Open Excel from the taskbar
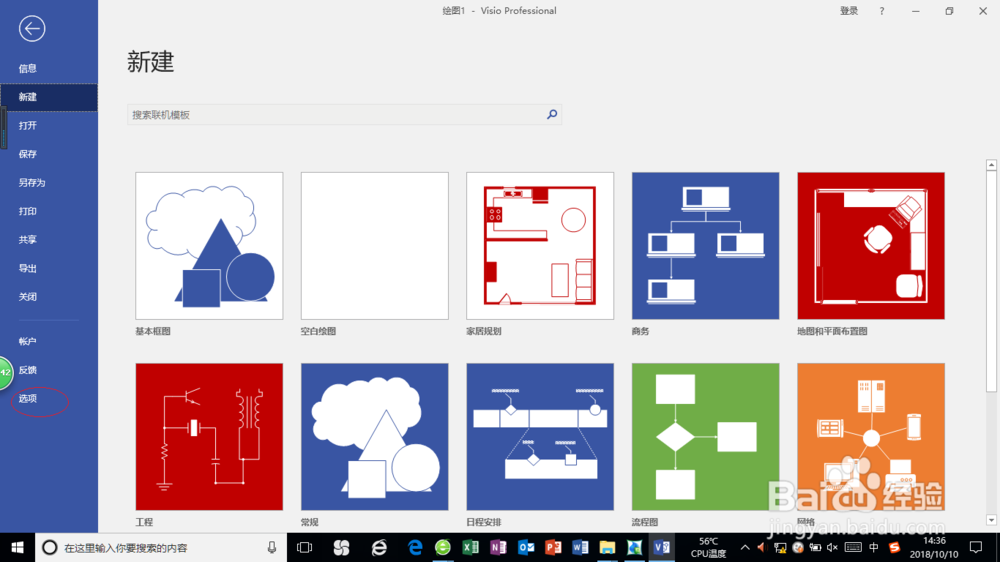 click(x=471, y=547)
